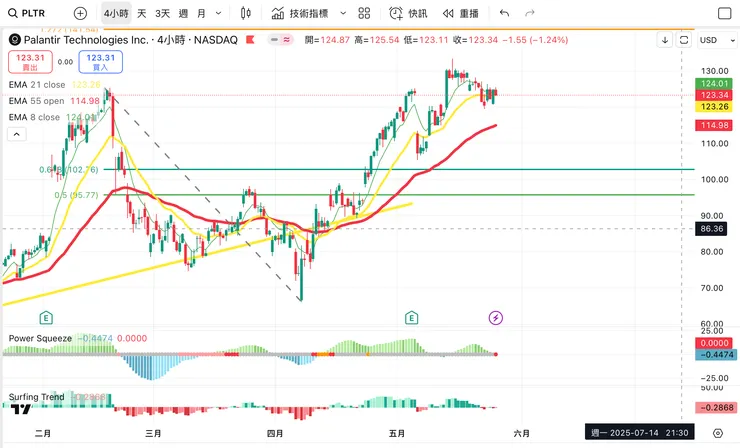The image size is (740, 448).
Task: Click the 六月 label on time axis
Action: click(x=521, y=433)
